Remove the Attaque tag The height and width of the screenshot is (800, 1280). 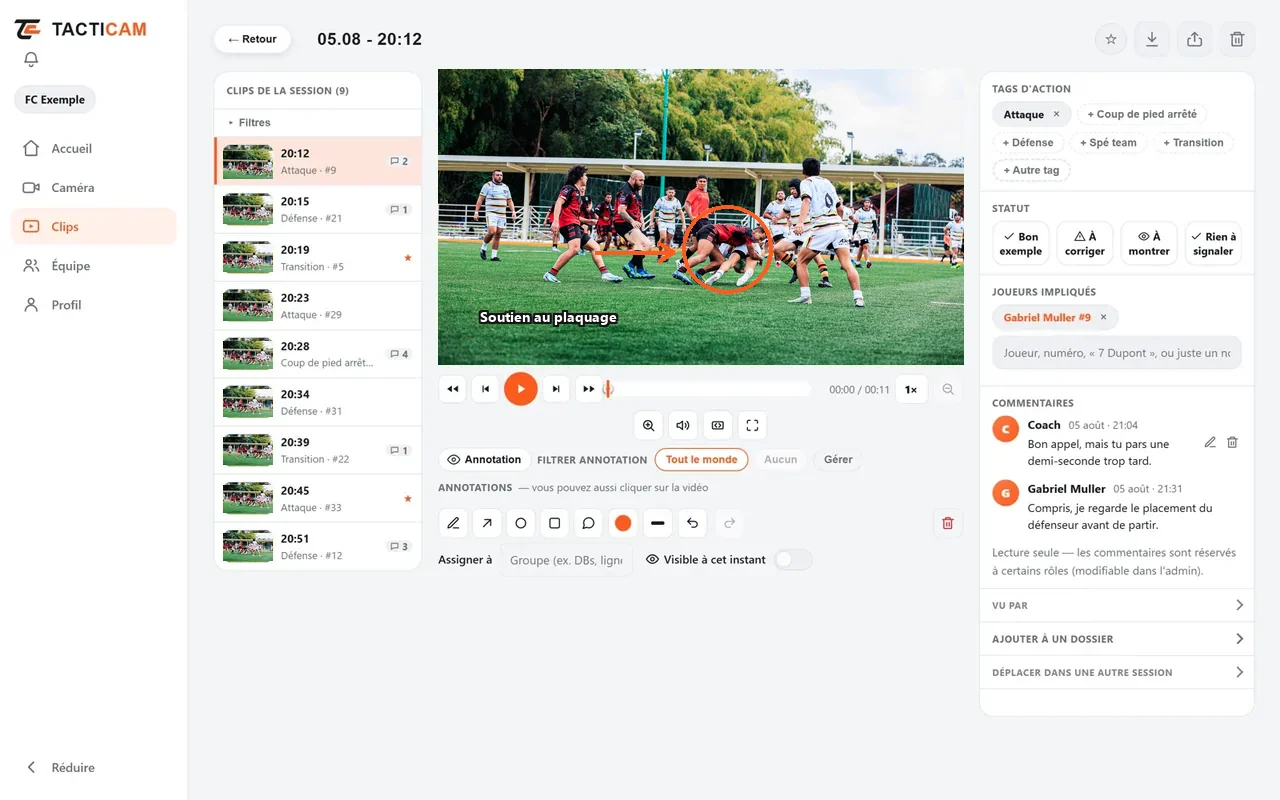tap(1056, 115)
